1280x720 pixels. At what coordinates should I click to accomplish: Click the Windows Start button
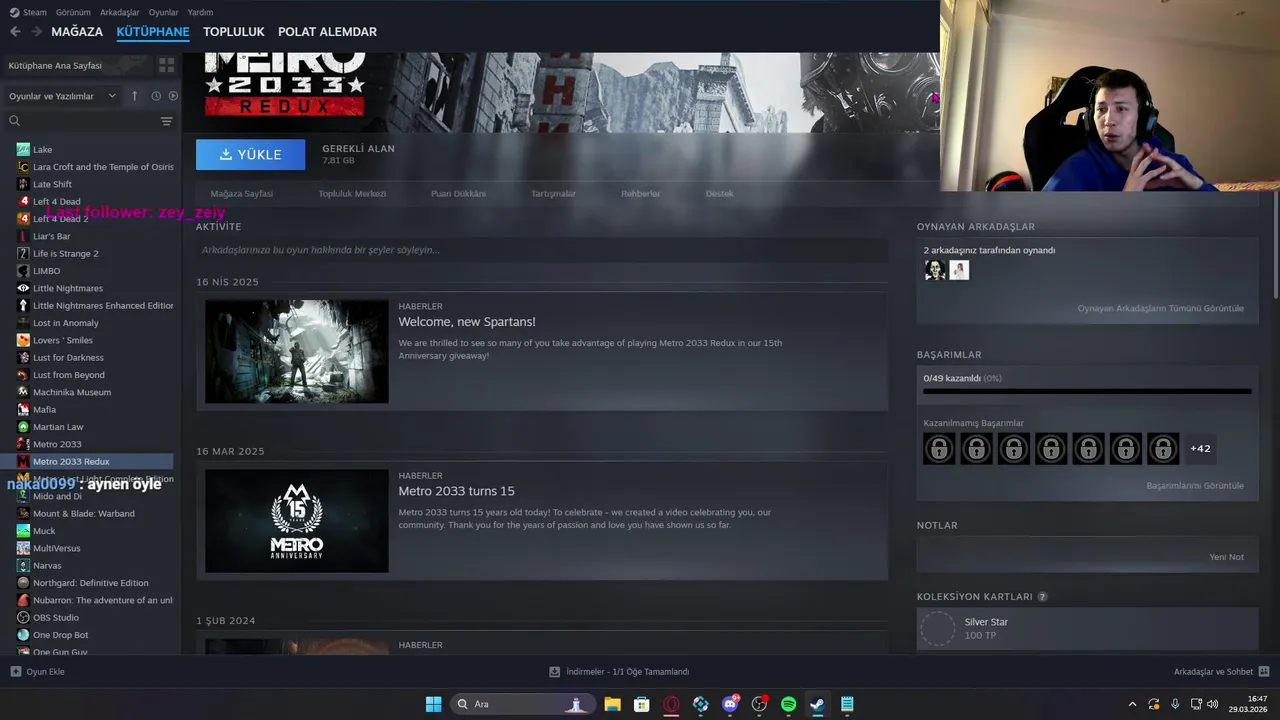point(433,704)
